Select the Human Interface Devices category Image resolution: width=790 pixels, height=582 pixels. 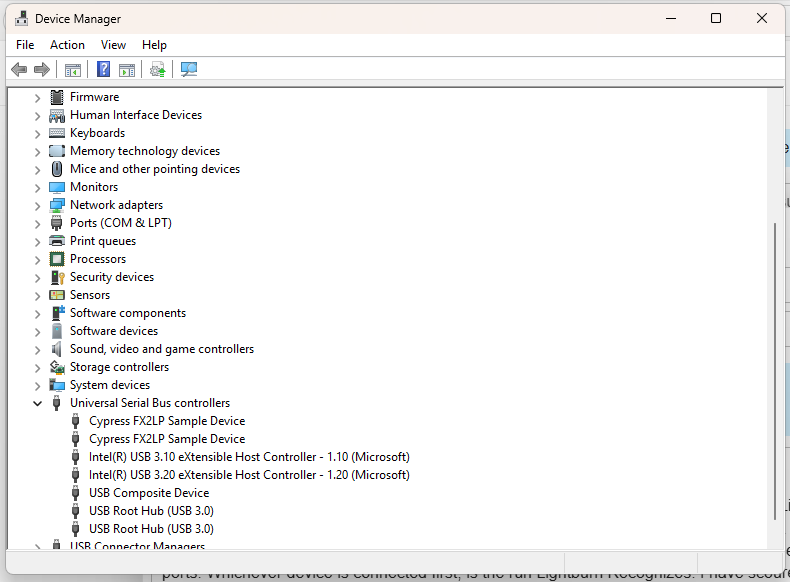(135, 115)
